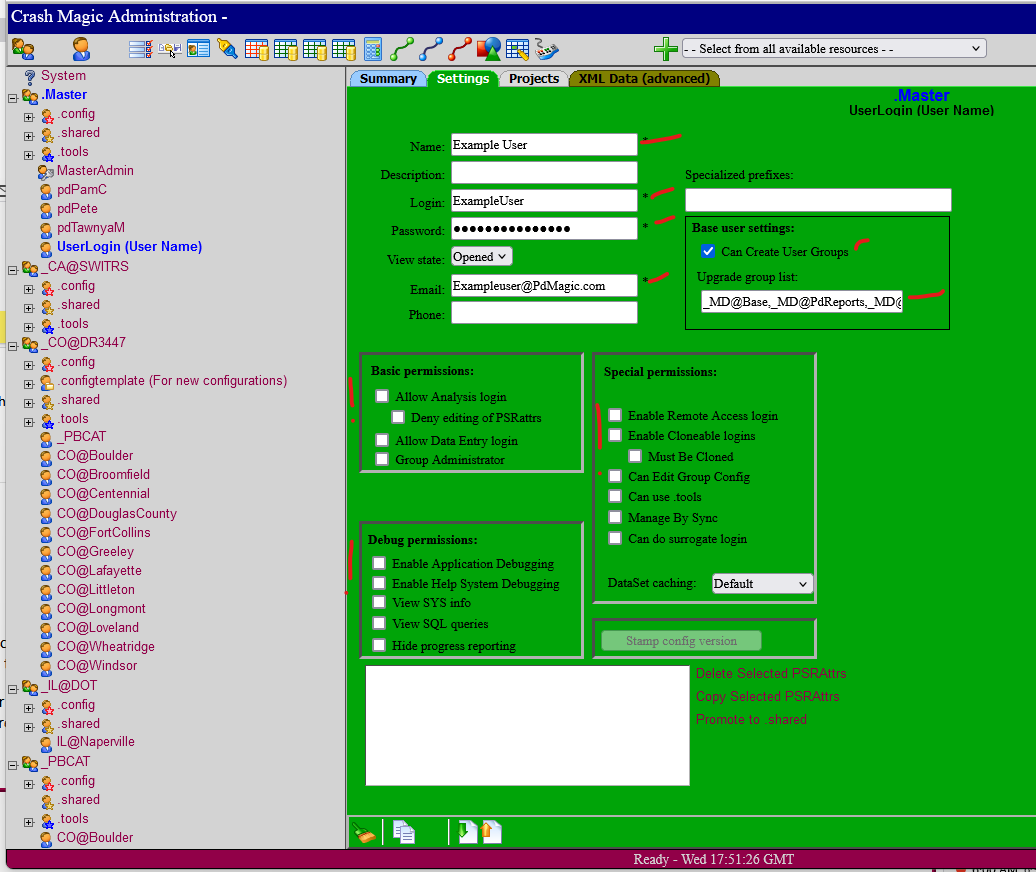Click the user icon beside pdTawnyaM
The height and width of the screenshot is (872, 1036).
point(46,229)
